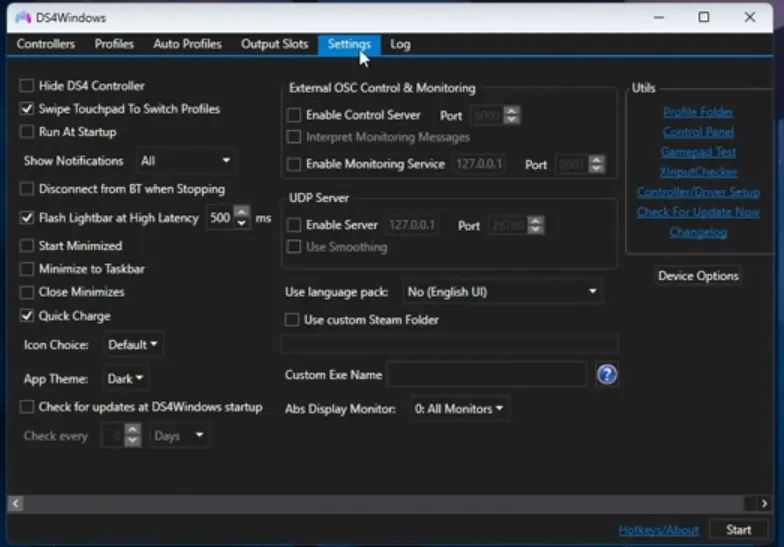This screenshot has height=547, width=784.
Task: Click left arrow of horizontal scrollbar
Action: [x=15, y=503]
